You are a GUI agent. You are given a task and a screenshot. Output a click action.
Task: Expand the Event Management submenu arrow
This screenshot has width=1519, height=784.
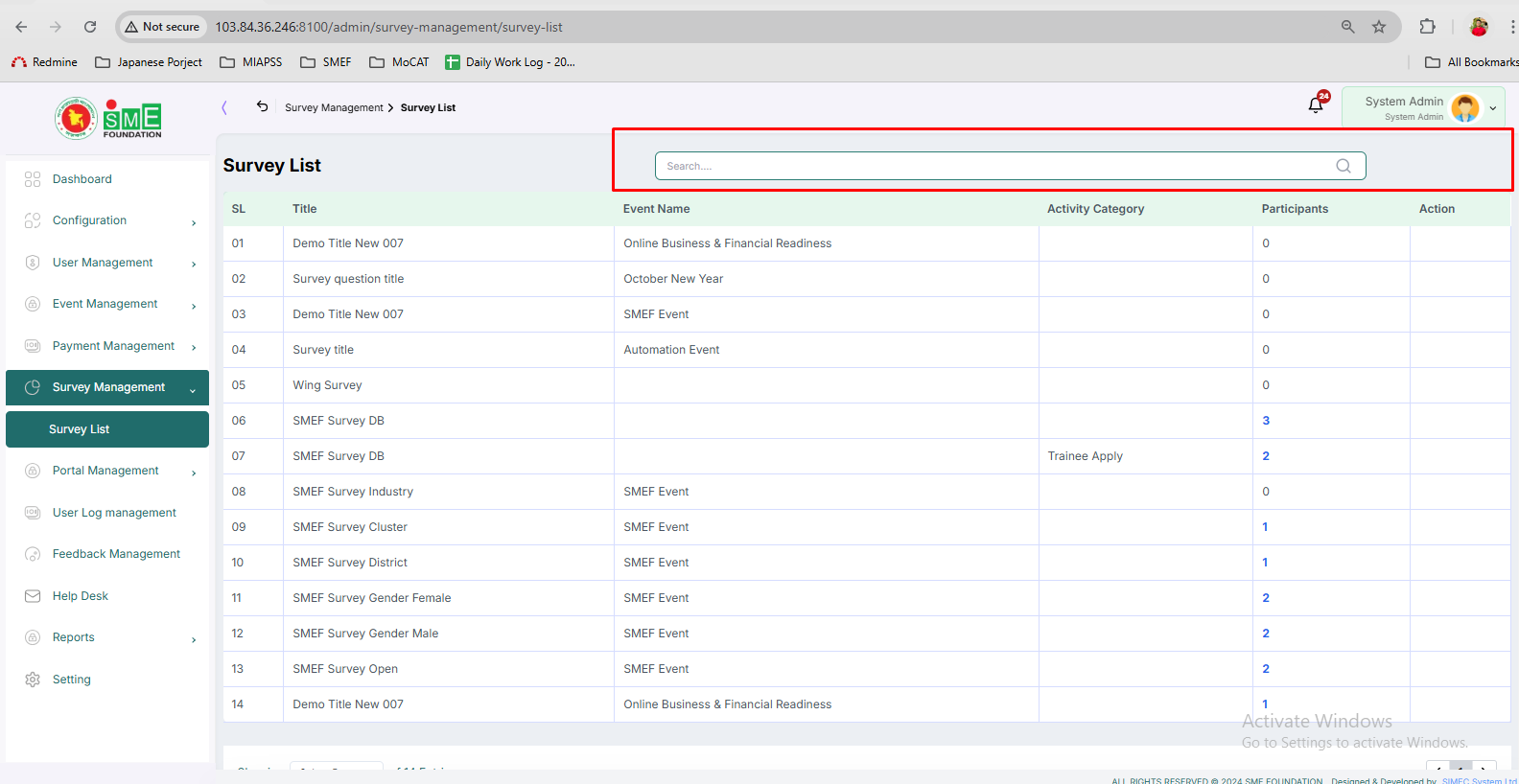(194, 306)
